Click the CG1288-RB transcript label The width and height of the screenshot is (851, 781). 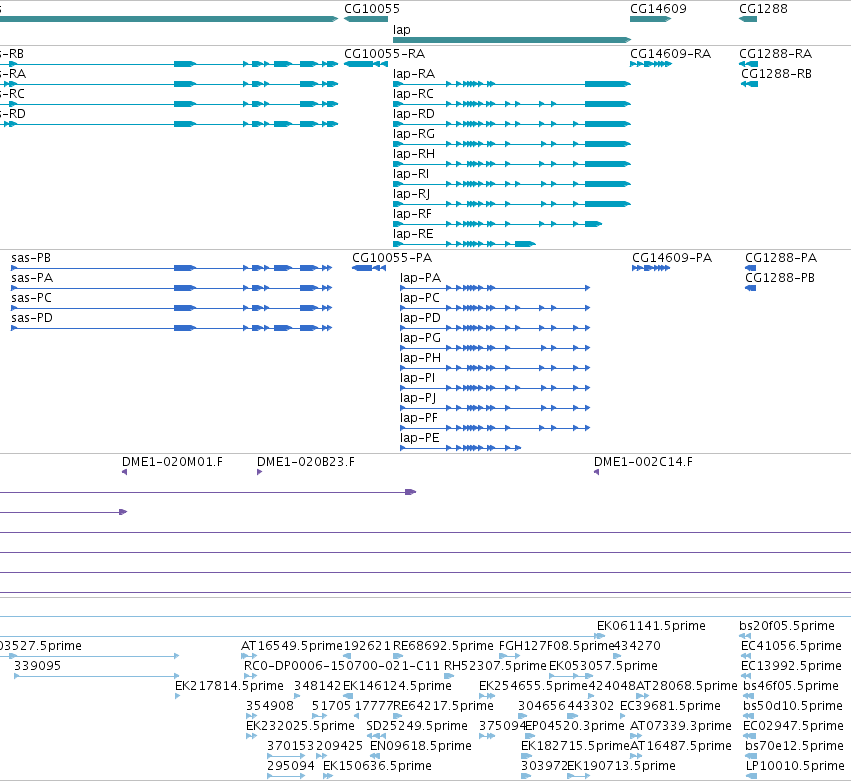click(x=777, y=74)
